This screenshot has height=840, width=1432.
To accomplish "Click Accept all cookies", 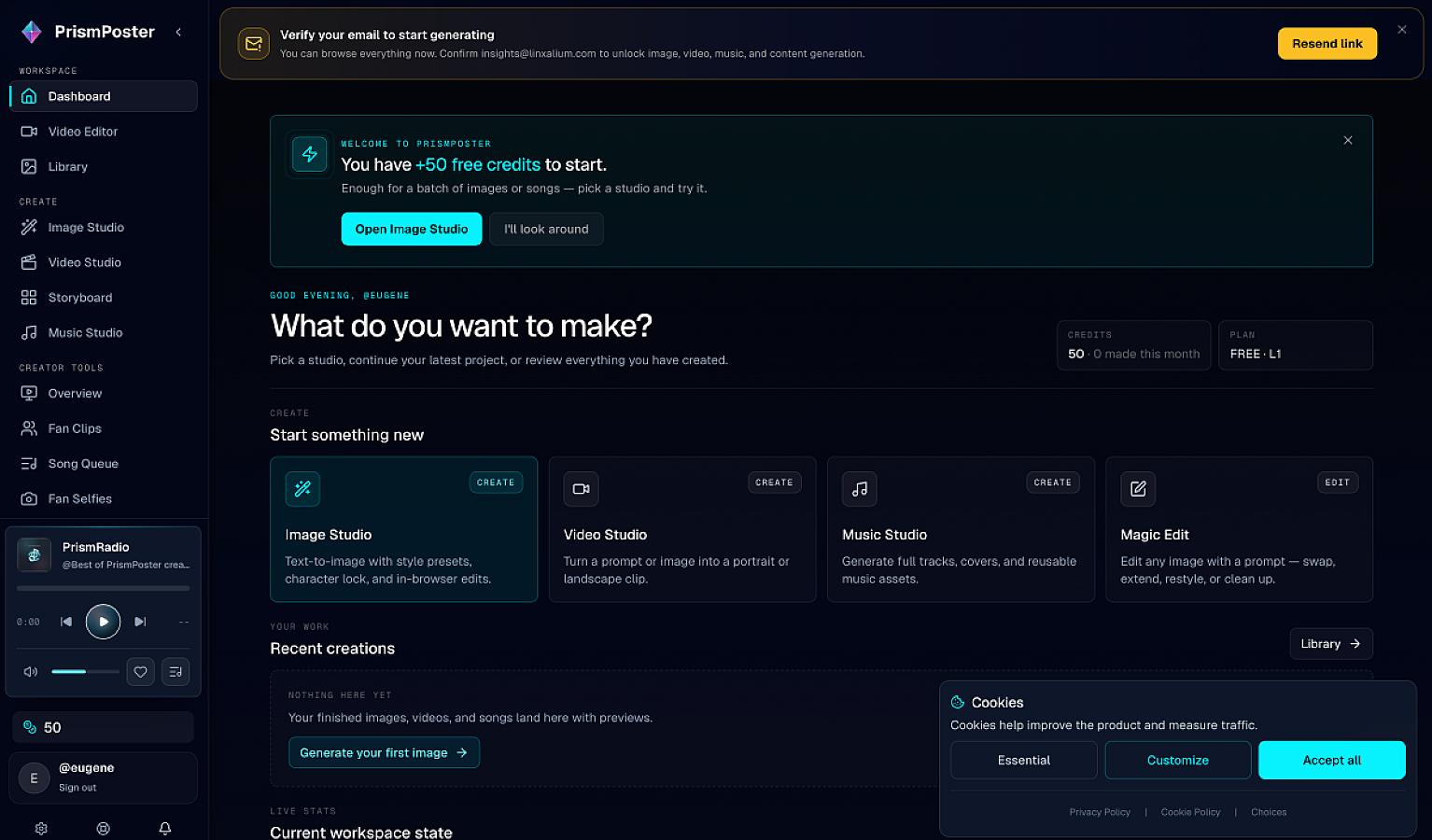I will coord(1332,761).
